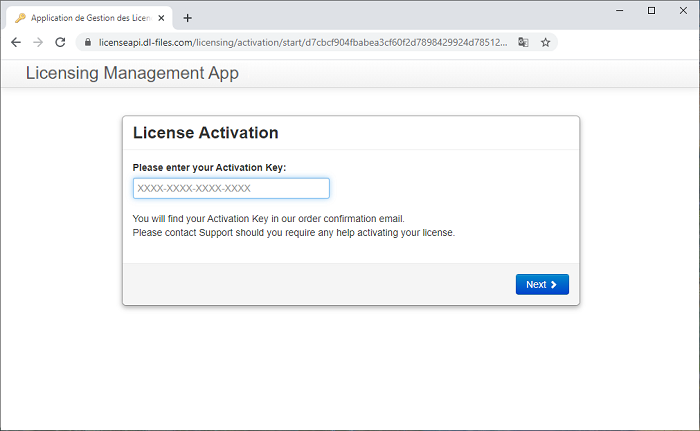Click the URL in the address bar
This screenshot has width=700, height=431.
tap(300, 43)
